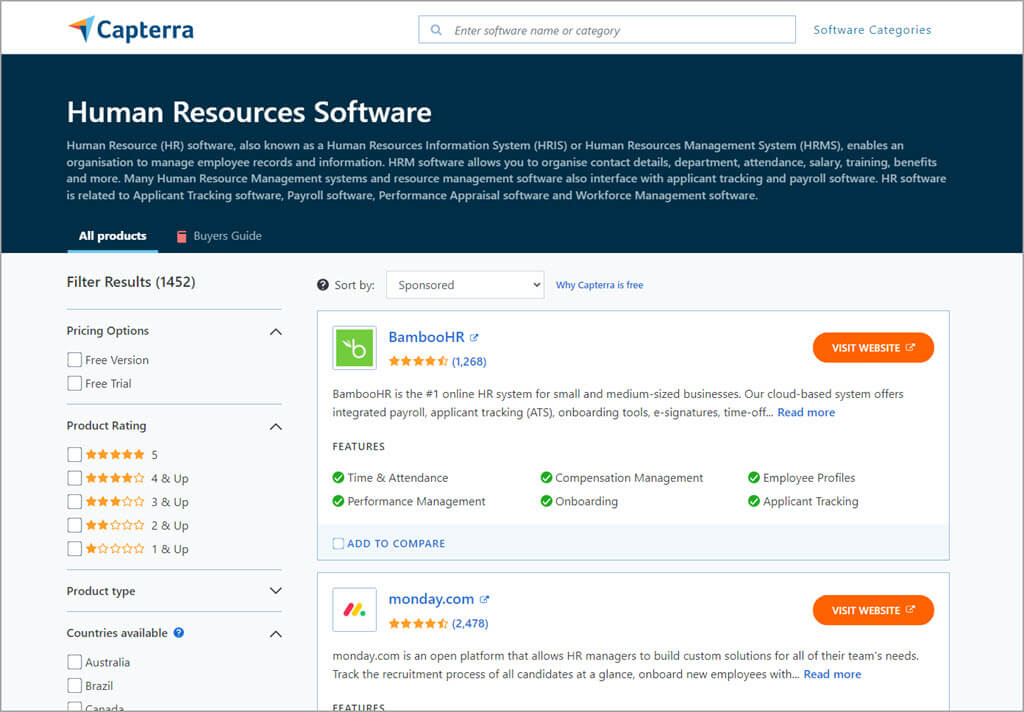1024x712 pixels.
Task: Click the Countries available info icon
Action: point(179,633)
